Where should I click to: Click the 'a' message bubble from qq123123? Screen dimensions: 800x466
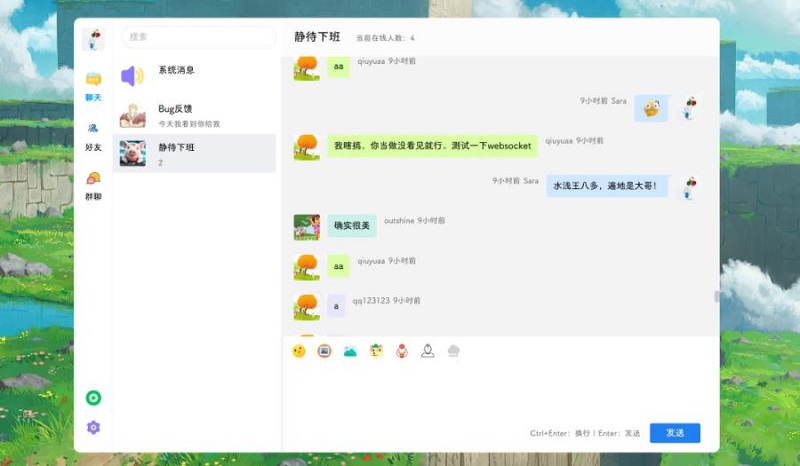(x=336, y=306)
